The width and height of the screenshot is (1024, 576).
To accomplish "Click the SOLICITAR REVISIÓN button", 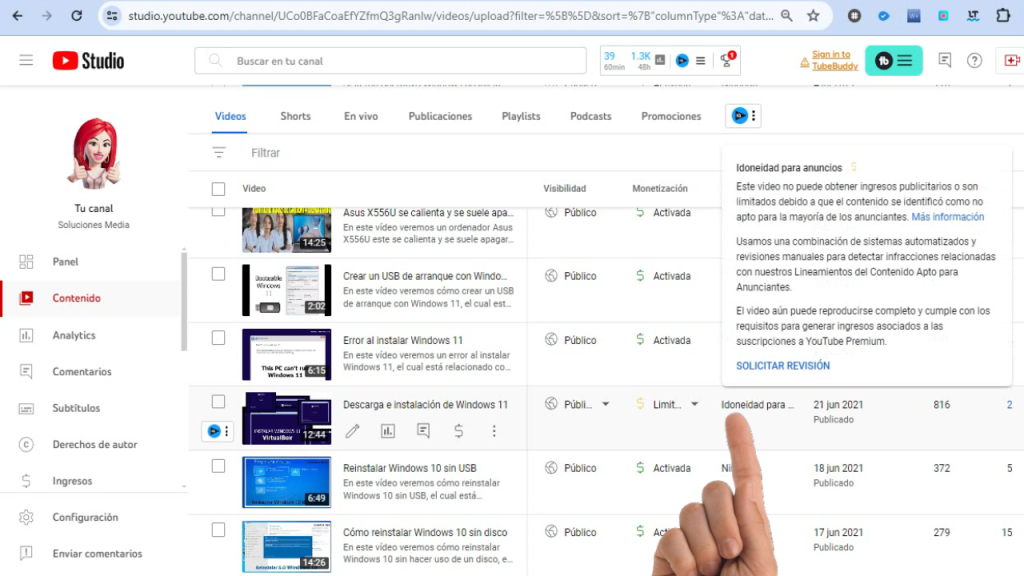I will [x=783, y=366].
